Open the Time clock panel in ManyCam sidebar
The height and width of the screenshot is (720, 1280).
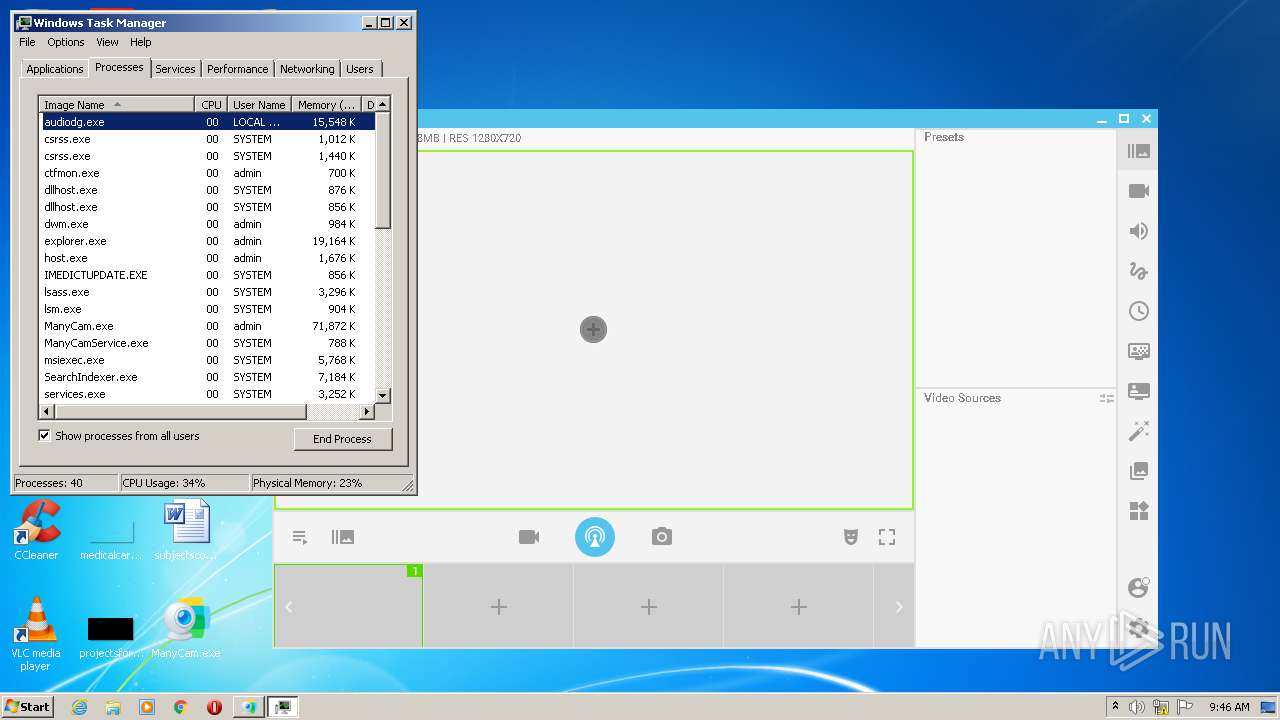click(1138, 311)
